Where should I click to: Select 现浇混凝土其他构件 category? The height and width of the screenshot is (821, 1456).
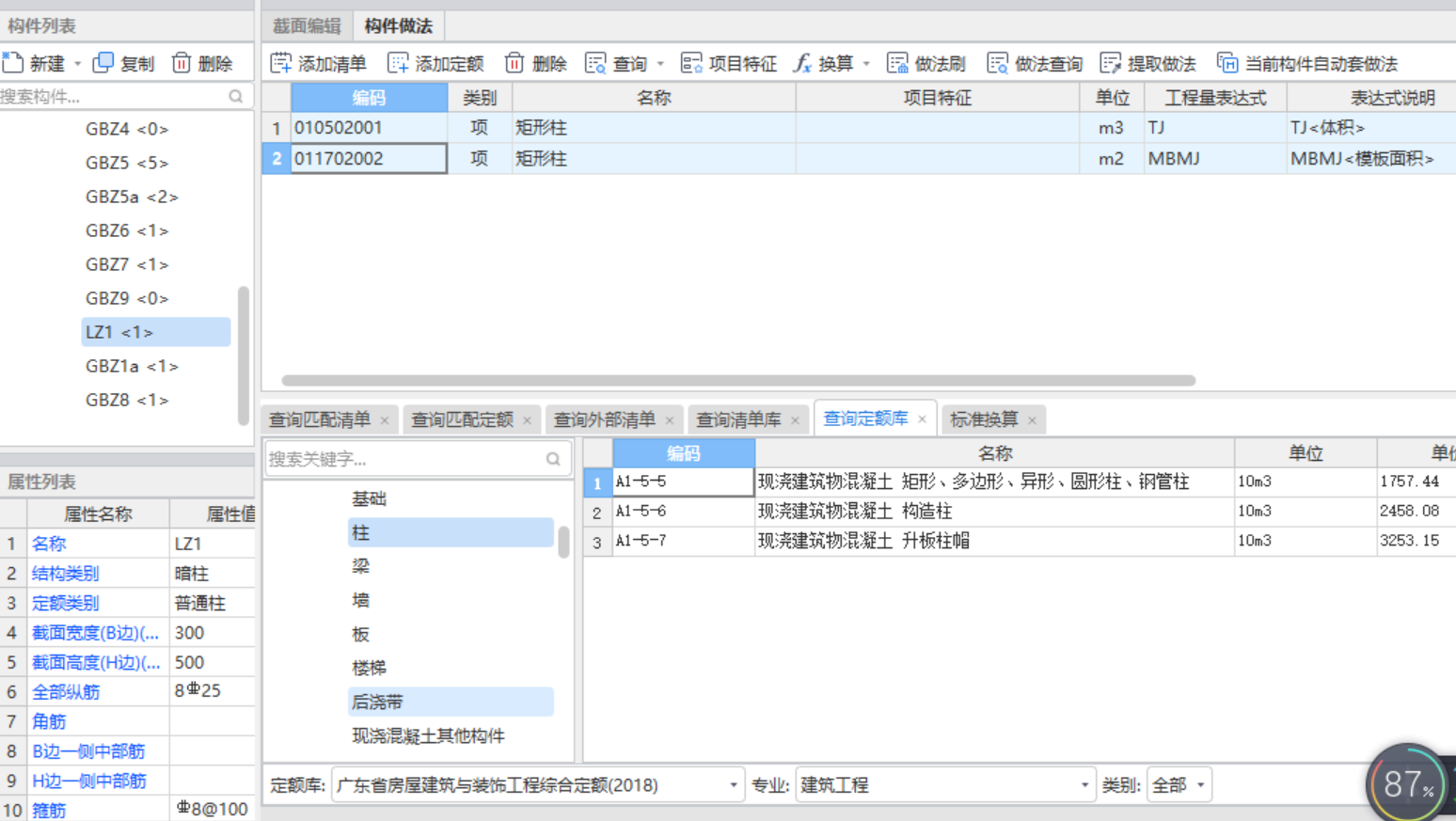click(x=428, y=735)
